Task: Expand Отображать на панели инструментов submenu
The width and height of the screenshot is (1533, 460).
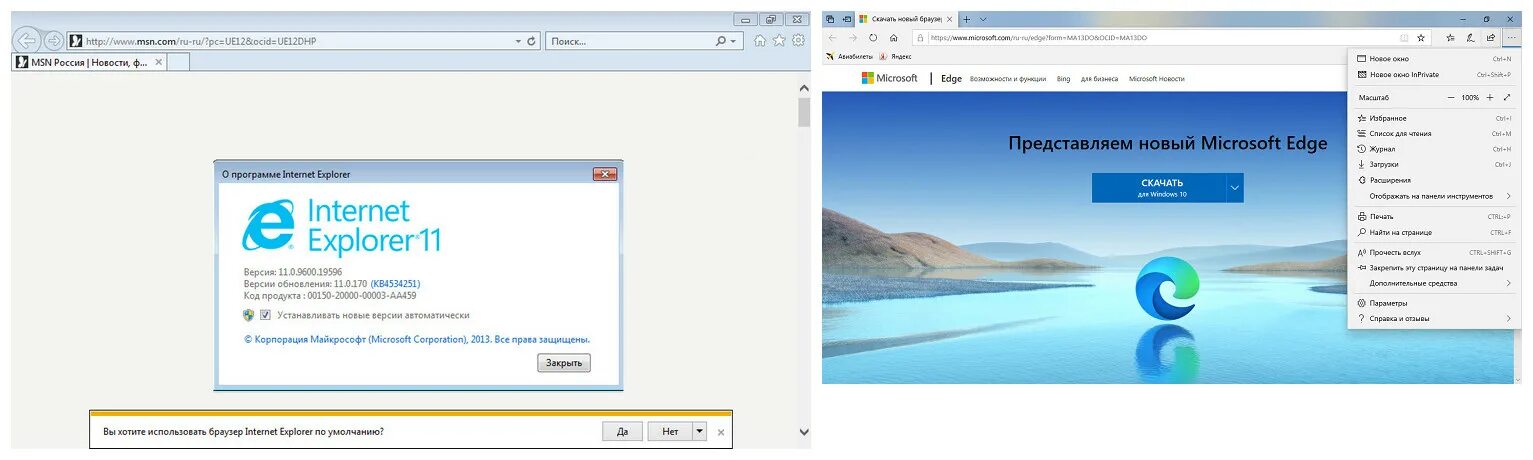Action: (x=1434, y=196)
